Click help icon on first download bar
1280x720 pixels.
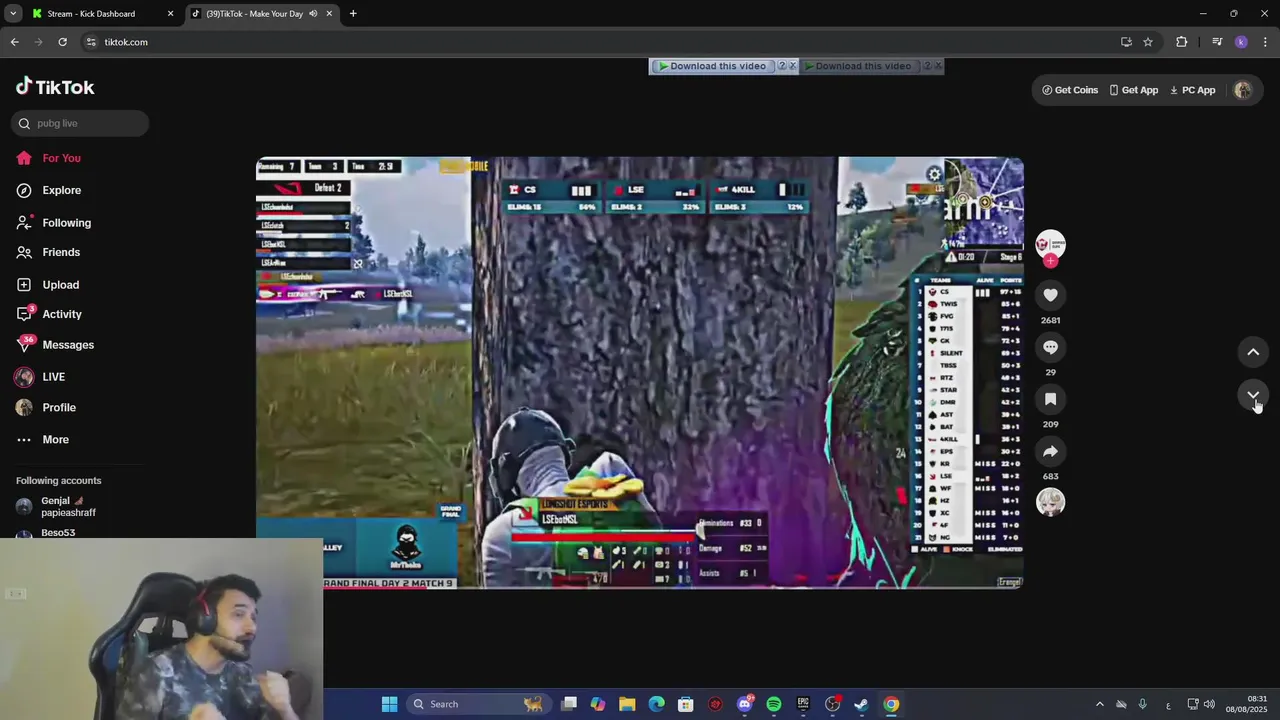(x=782, y=66)
